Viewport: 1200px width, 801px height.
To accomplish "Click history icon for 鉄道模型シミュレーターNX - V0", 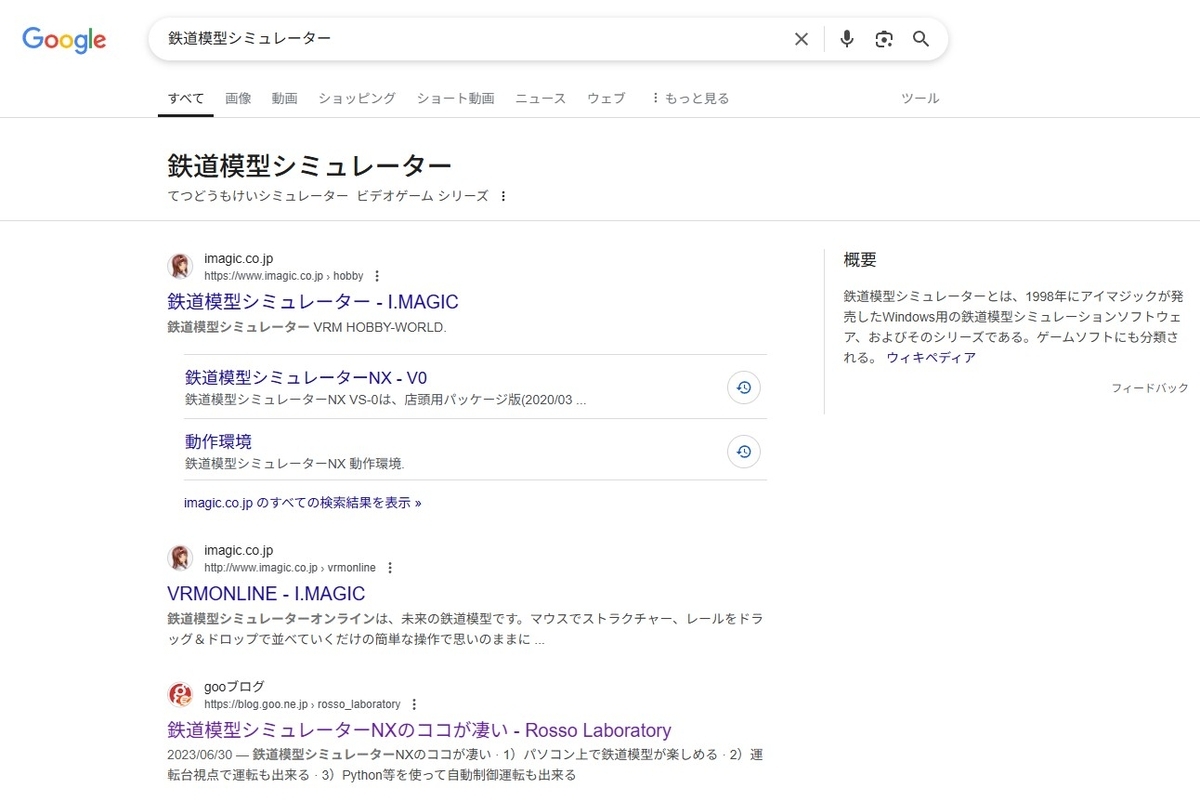I will coord(744,388).
